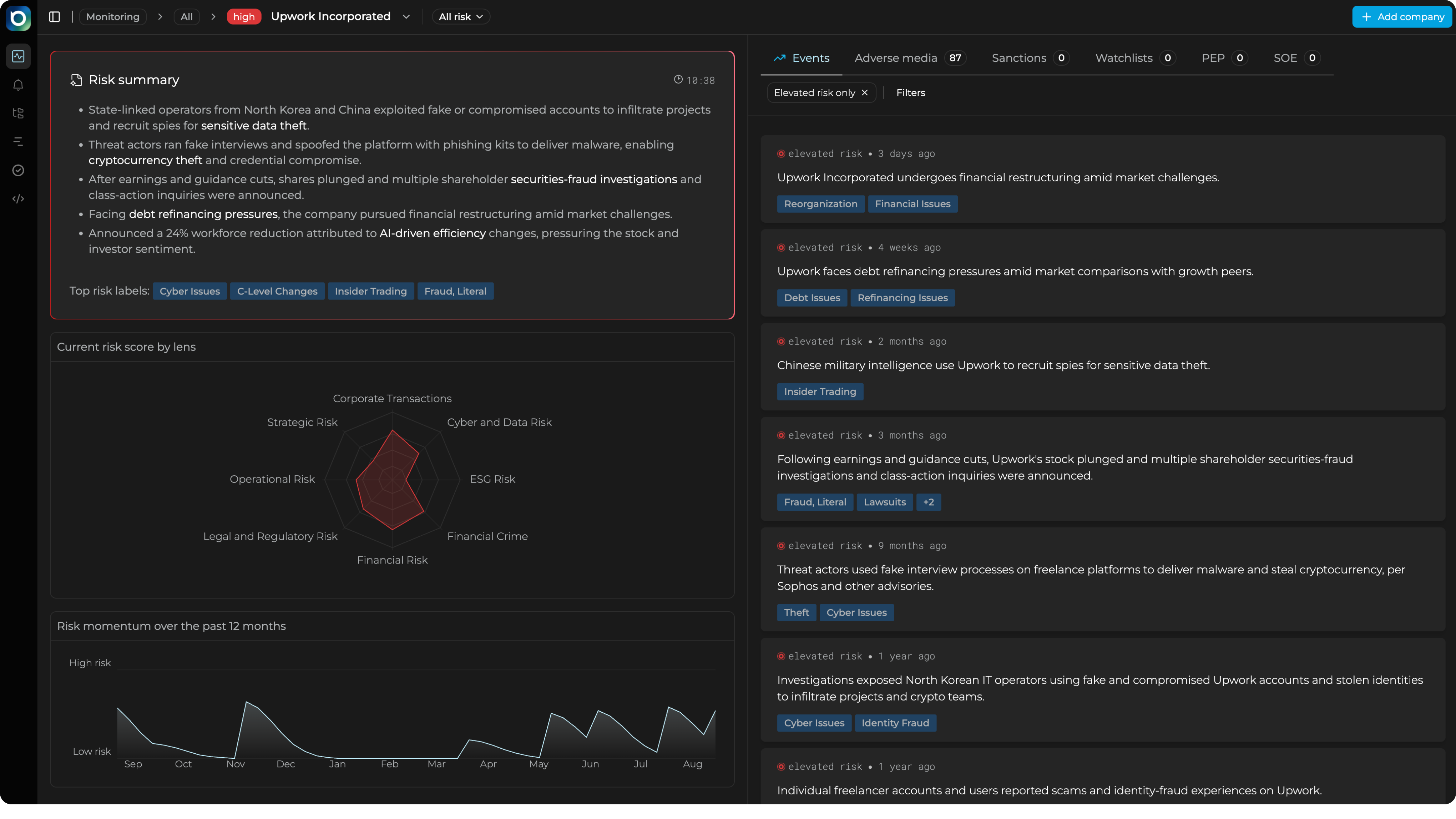Click the C-Level Changes risk label
1456x819 pixels.
[277, 291]
